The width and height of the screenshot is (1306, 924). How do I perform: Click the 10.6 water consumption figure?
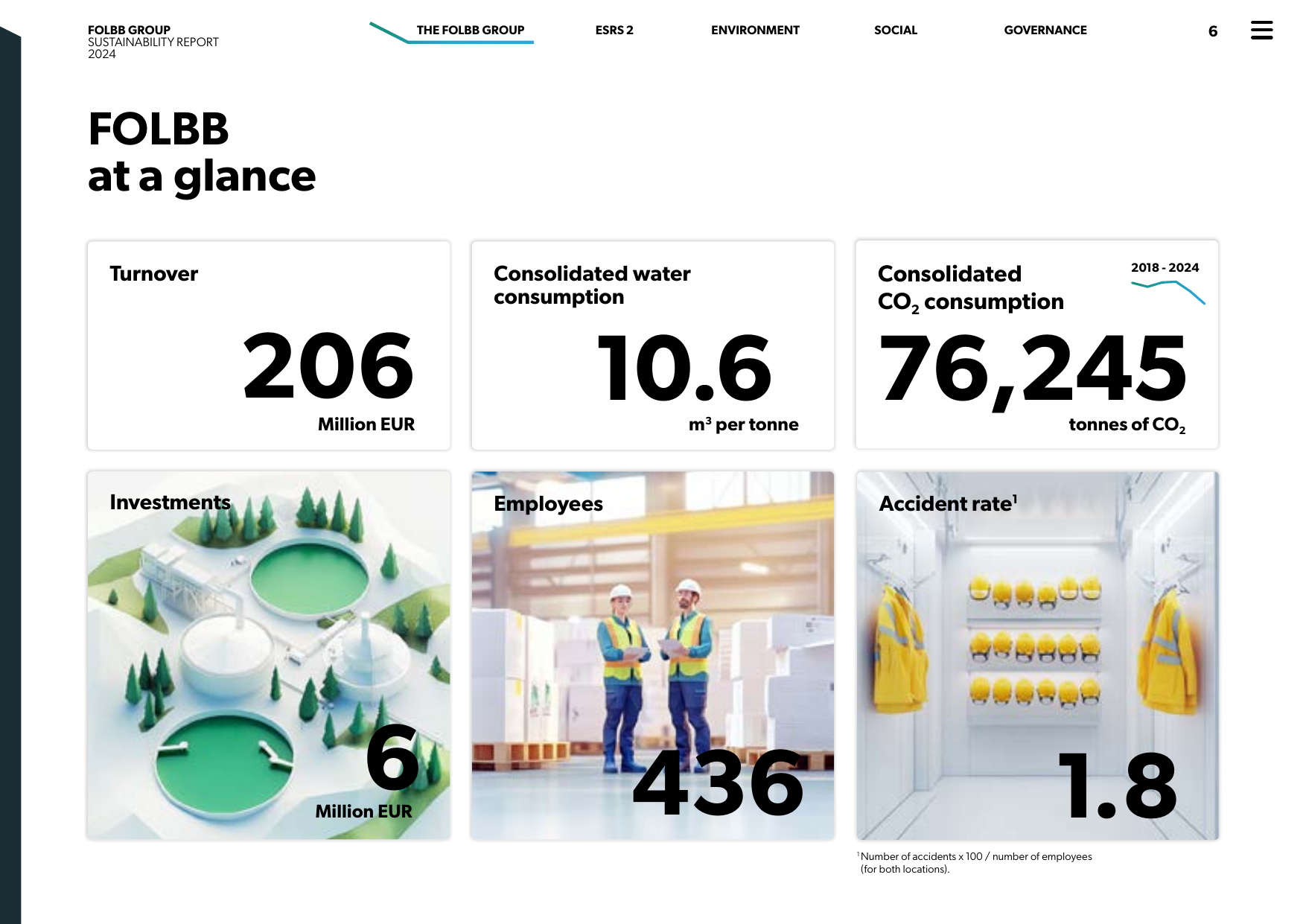[684, 367]
